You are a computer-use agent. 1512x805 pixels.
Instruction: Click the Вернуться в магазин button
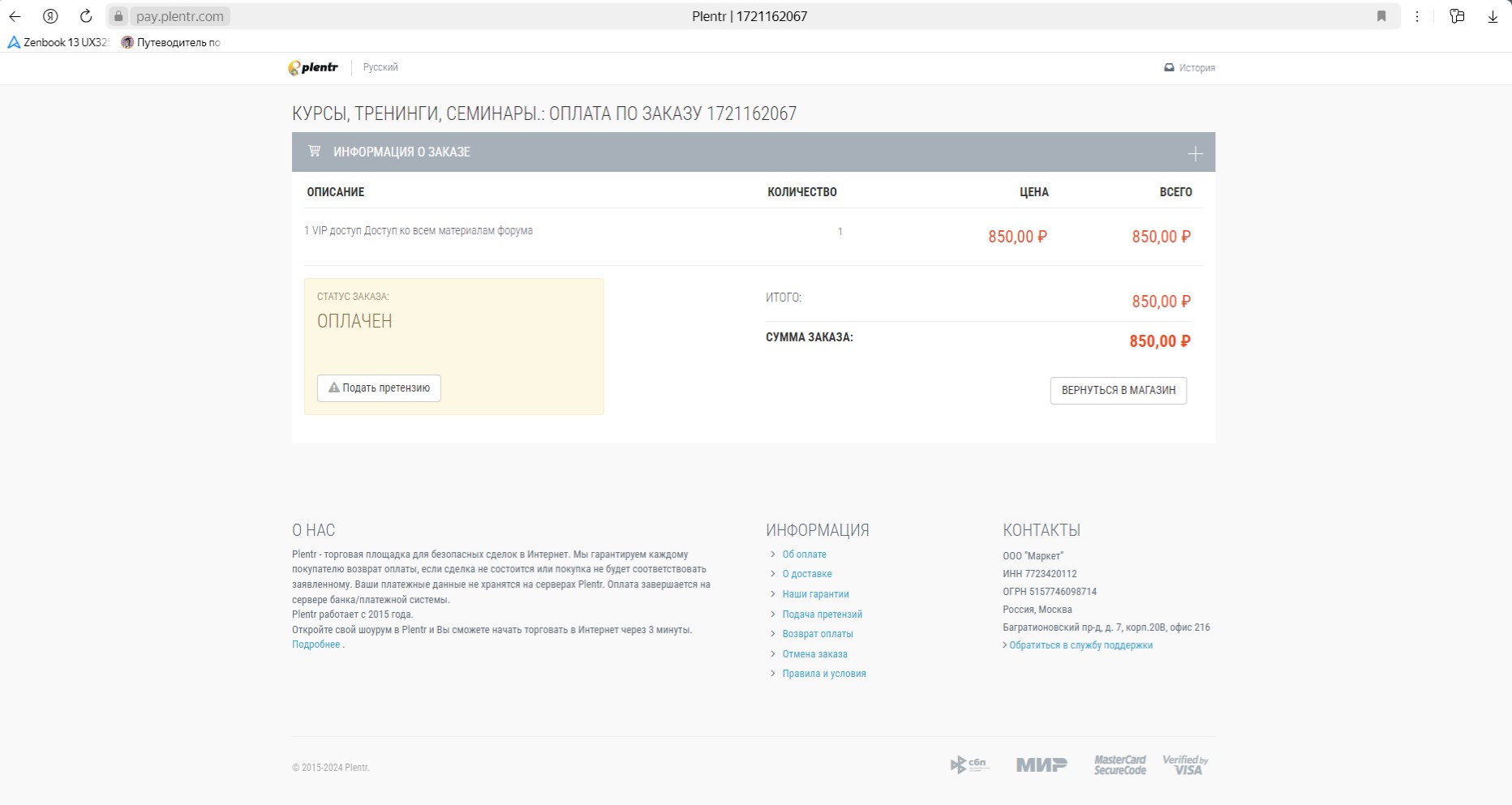tap(1118, 390)
